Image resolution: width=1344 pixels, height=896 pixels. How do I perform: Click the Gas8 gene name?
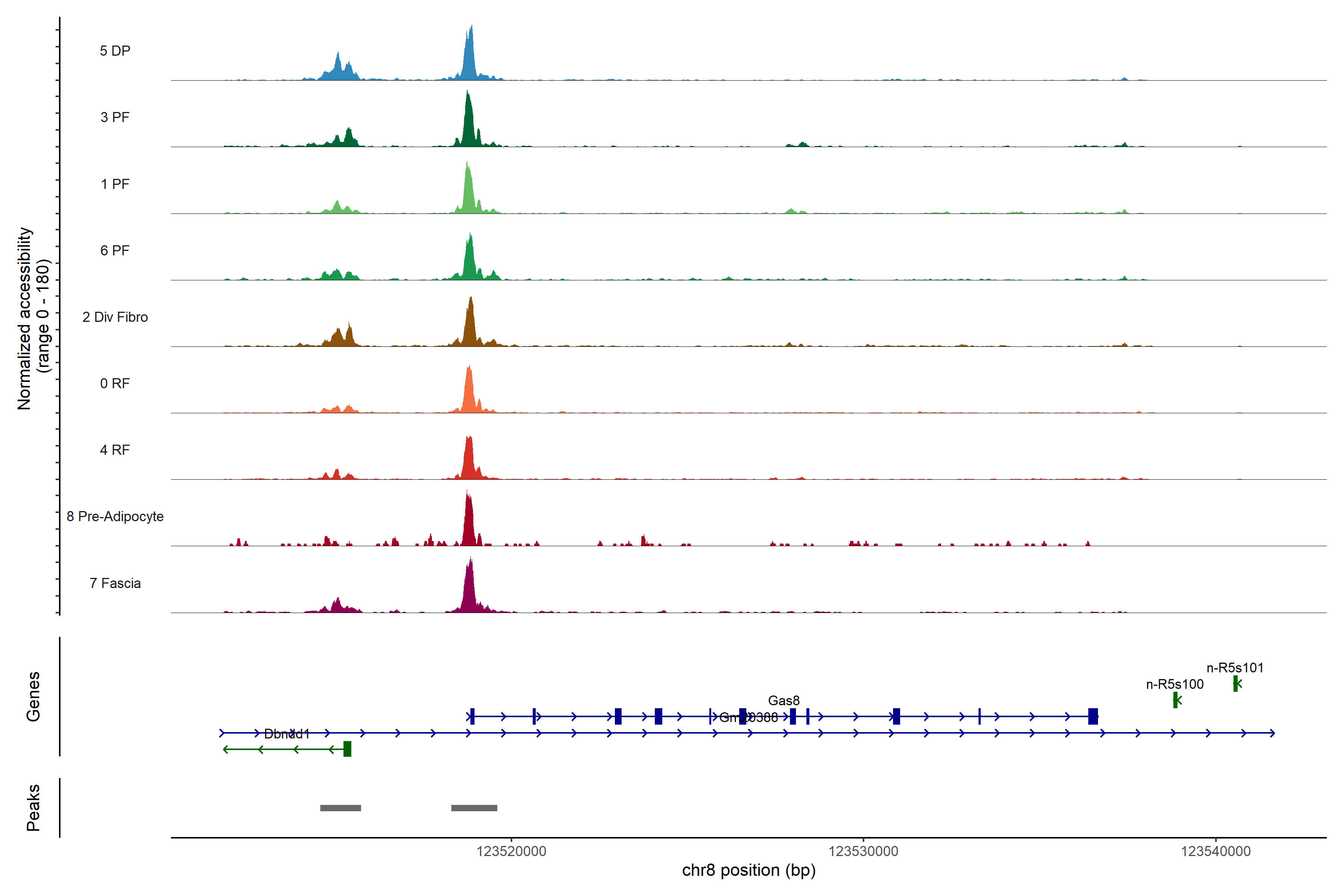click(x=783, y=701)
